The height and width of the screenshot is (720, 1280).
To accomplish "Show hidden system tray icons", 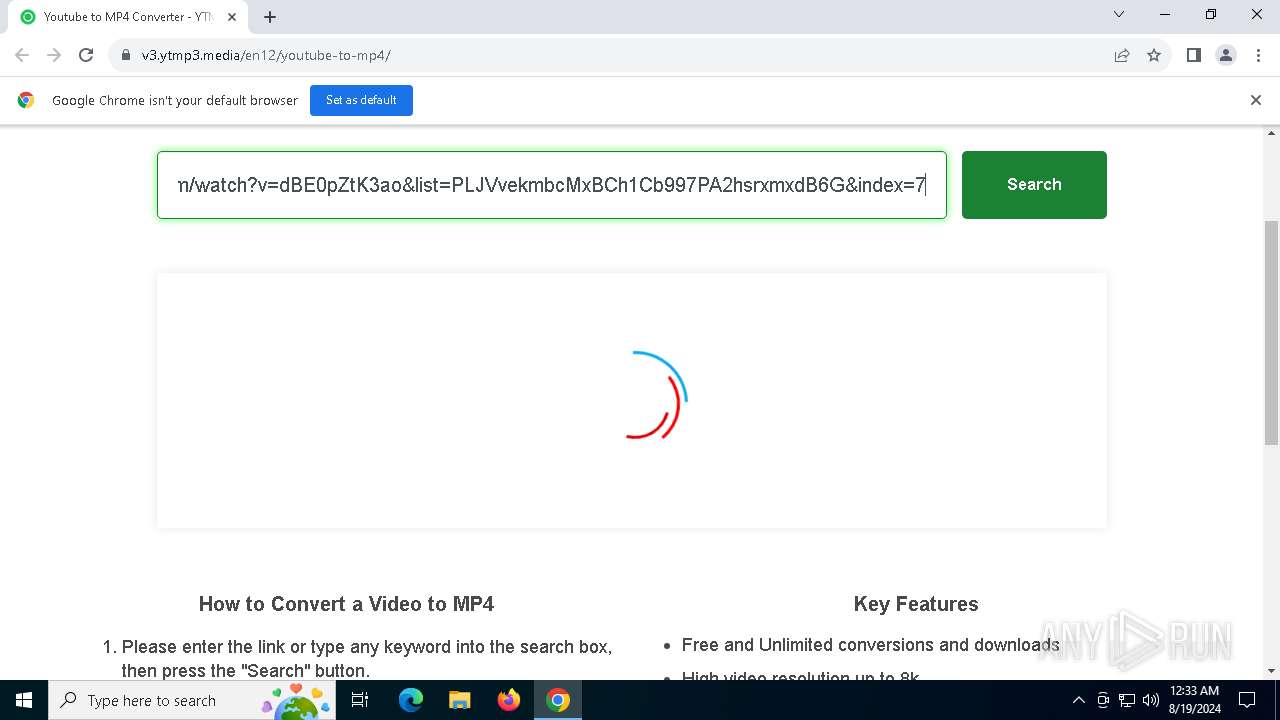I will tap(1078, 700).
